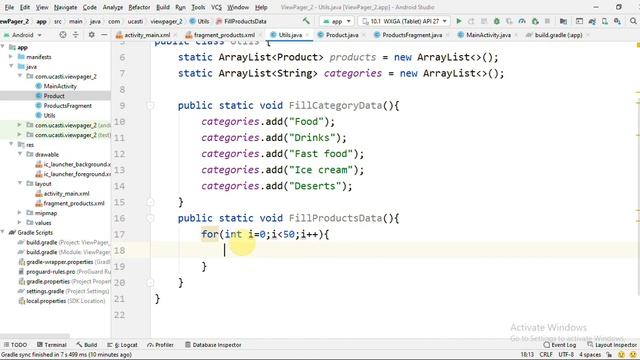Run the app with green play icon
The image size is (640, 360).
(x=459, y=21)
